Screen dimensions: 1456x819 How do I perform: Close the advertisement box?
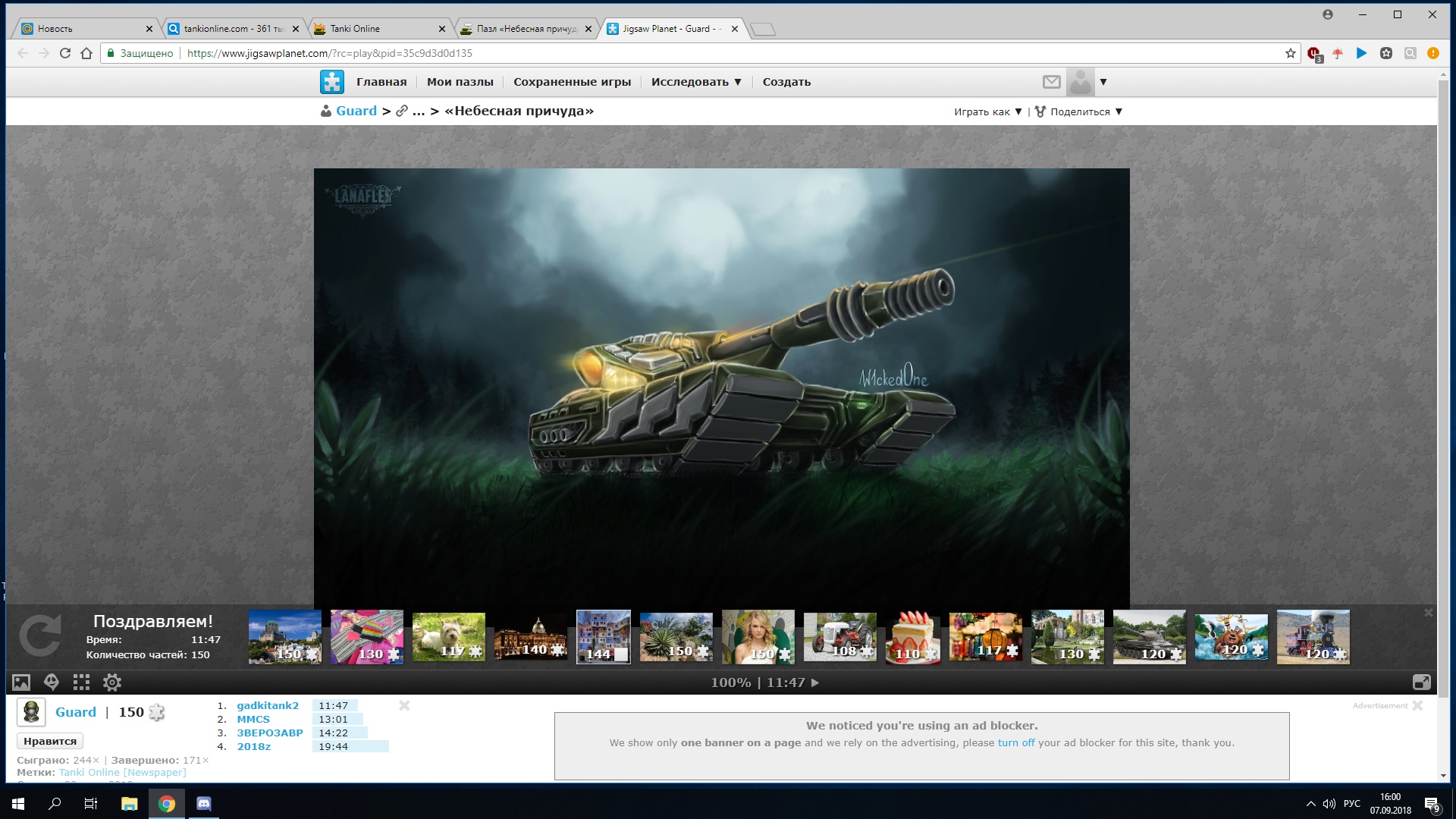(x=1417, y=705)
